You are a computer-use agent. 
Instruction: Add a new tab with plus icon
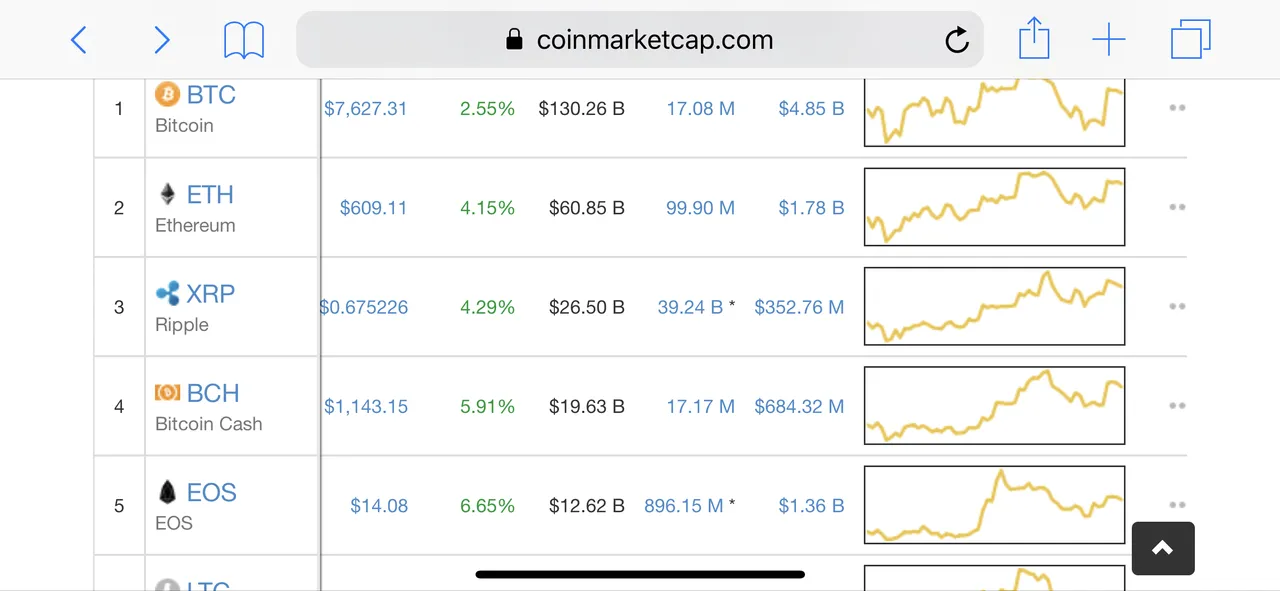pyautogui.click(x=1109, y=40)
